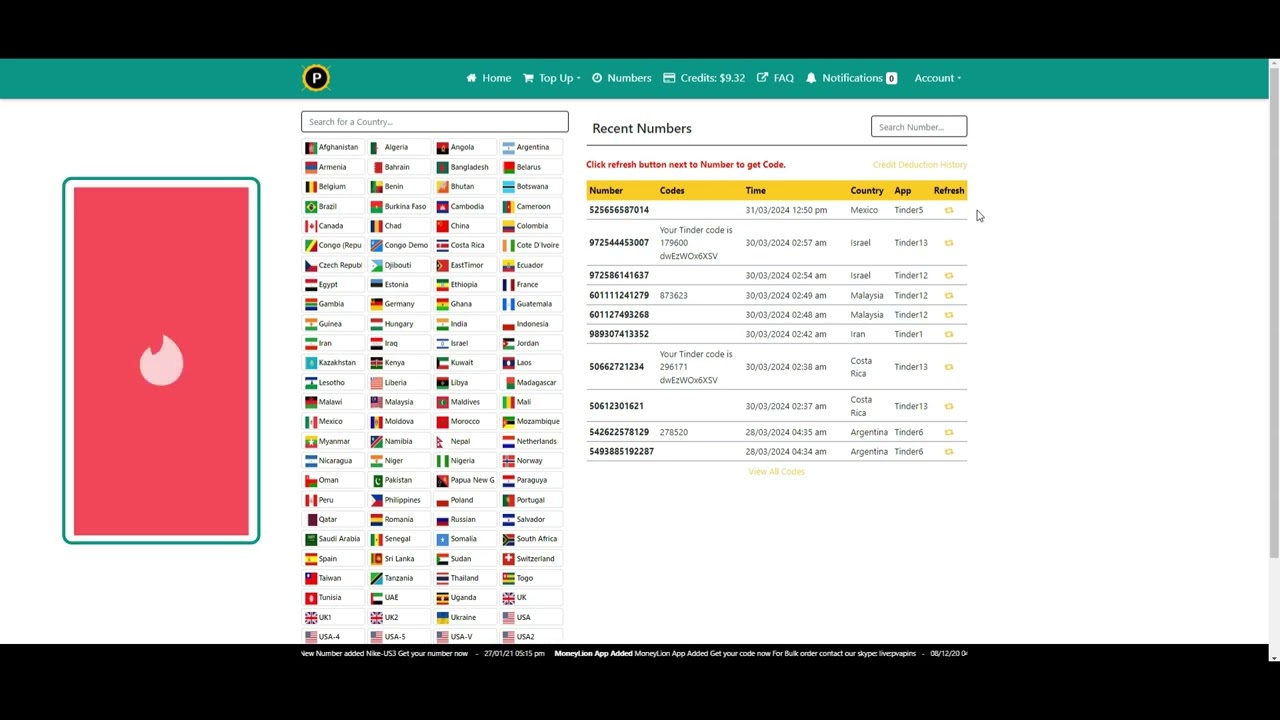Screen dimensions: 1280x720
Task: Sort table by Number column header
Action: 606,191
